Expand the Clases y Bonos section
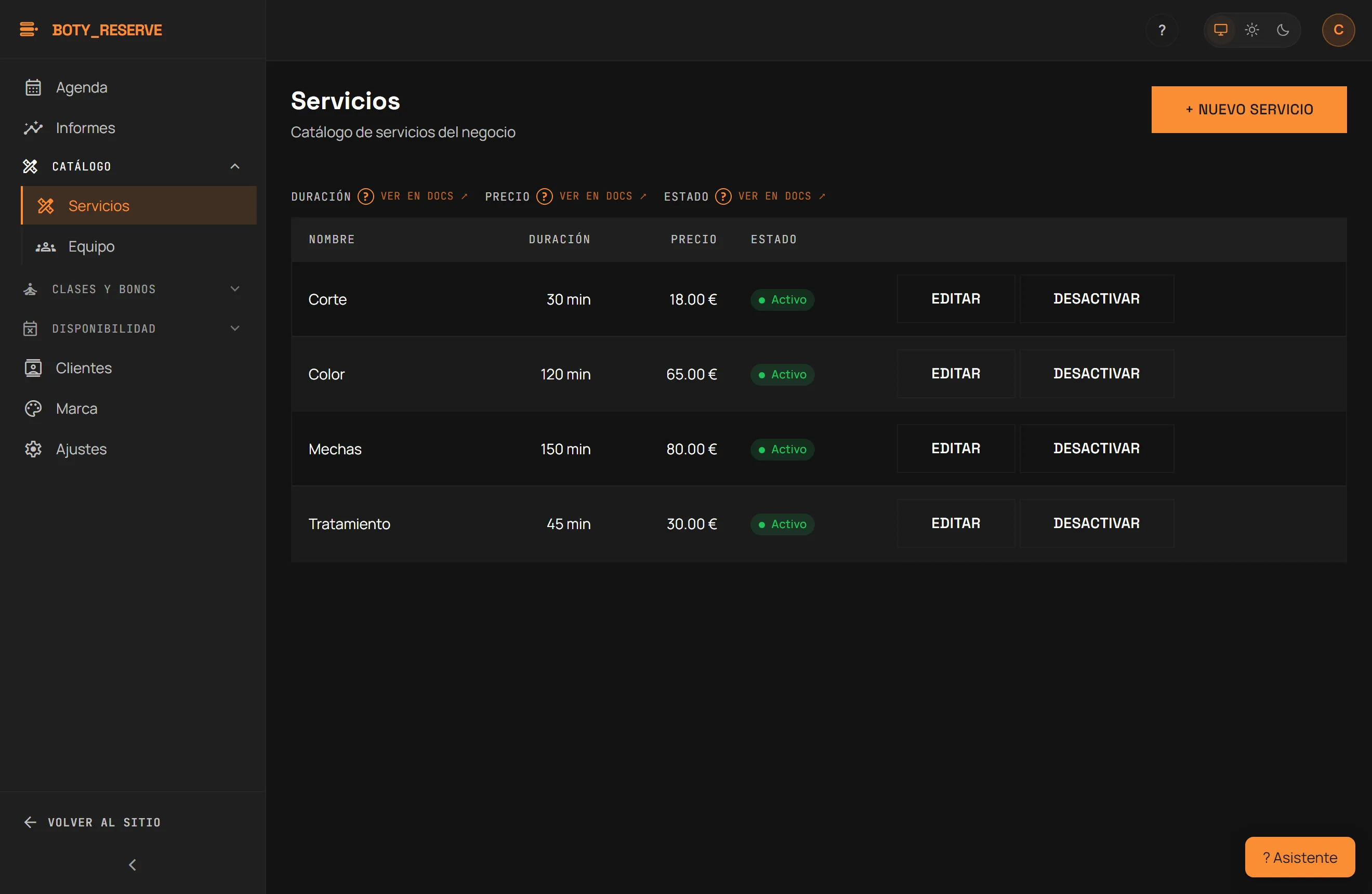Image resolution: width=1372 pixels, height=894 pixels. (132, 290)
